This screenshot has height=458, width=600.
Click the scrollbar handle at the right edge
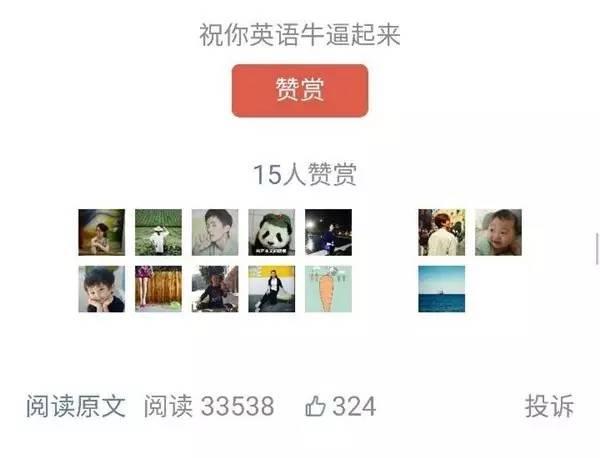click(597, 248)
